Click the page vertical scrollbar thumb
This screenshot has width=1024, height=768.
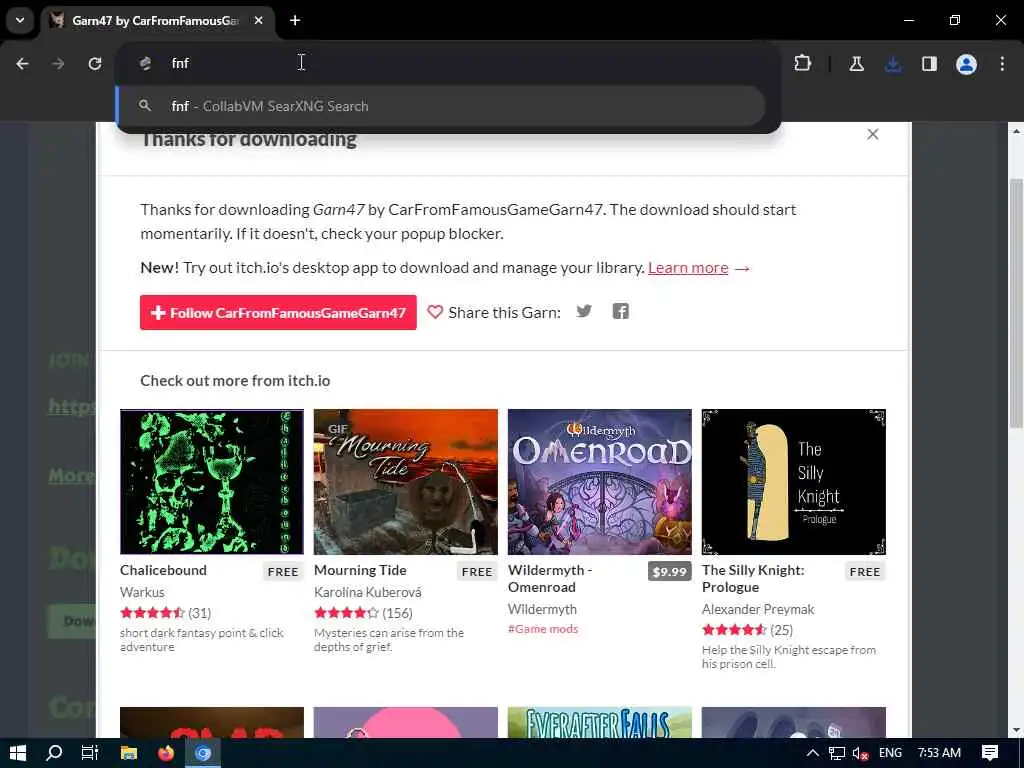click(x=1016, y=304)
